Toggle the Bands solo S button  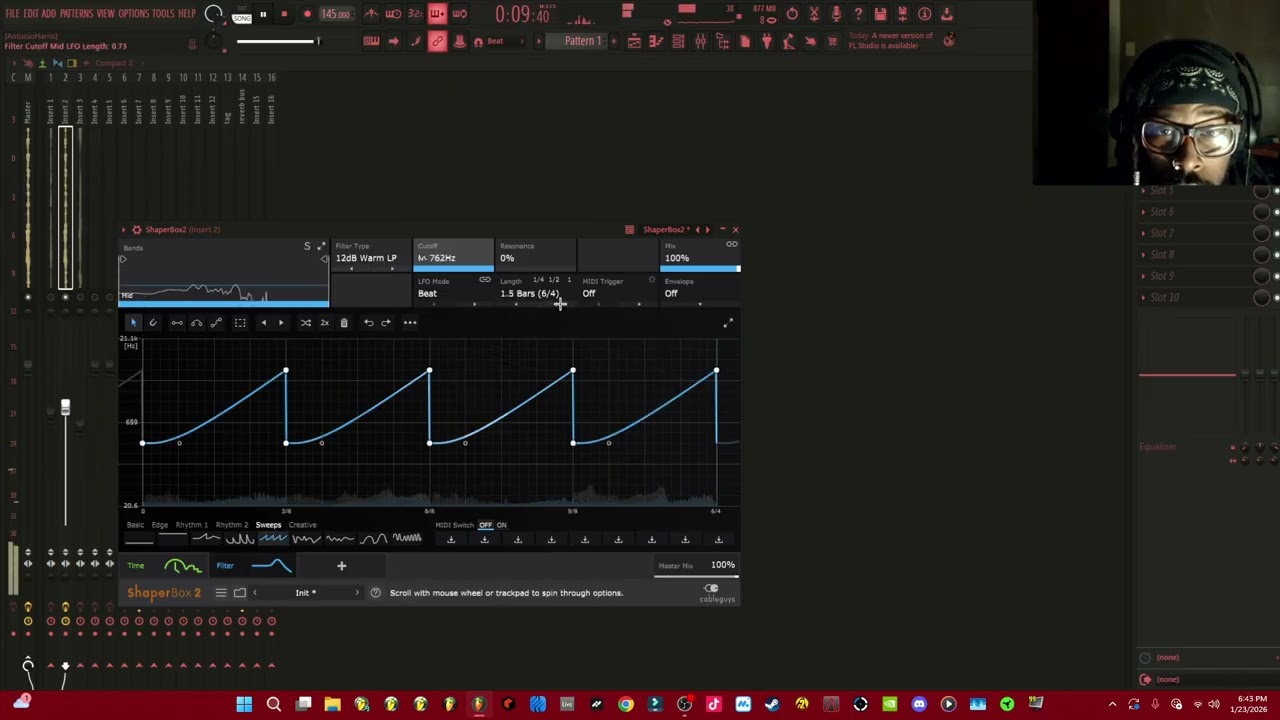tap(307, 246)
